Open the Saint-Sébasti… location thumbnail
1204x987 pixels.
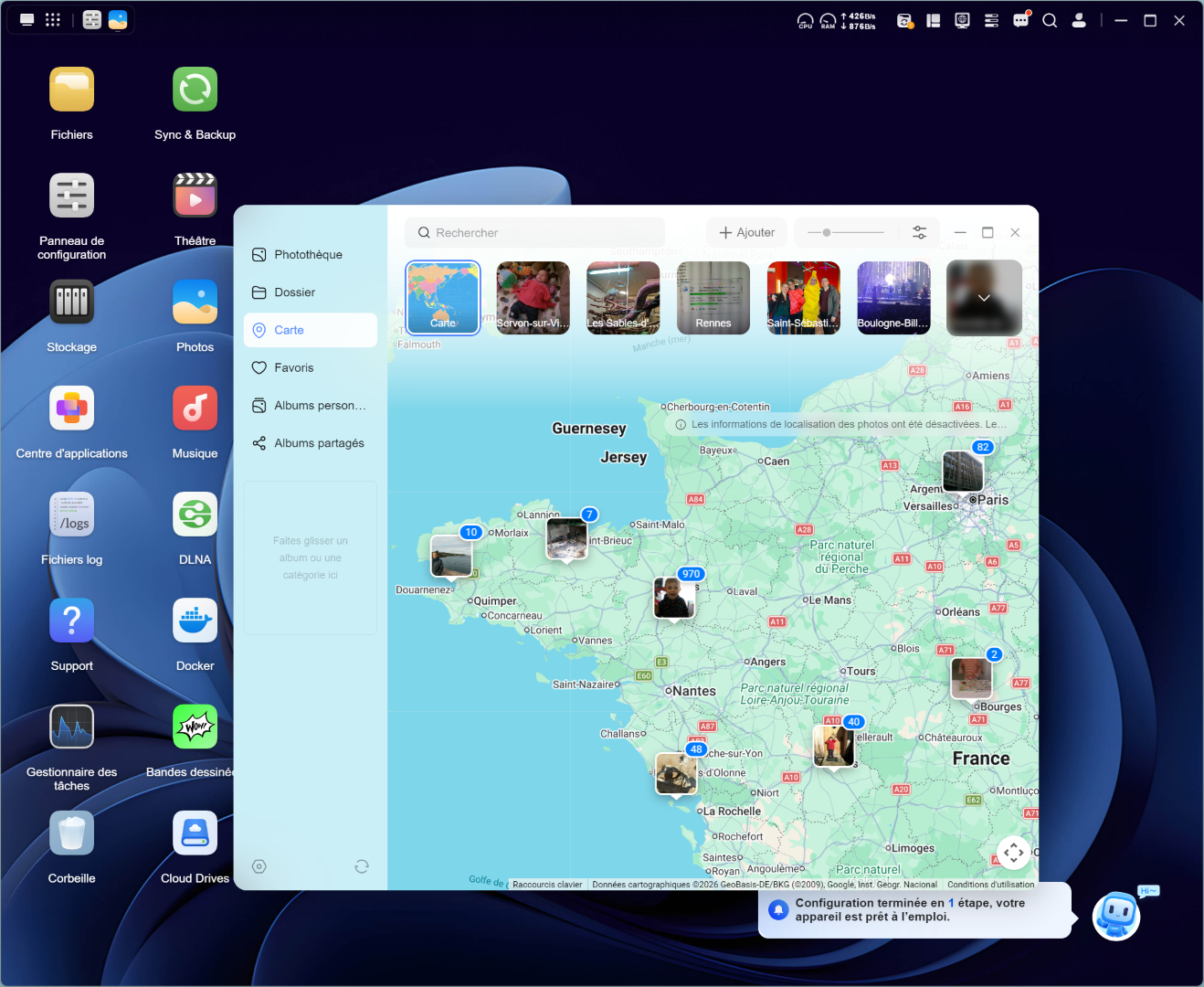804,298
